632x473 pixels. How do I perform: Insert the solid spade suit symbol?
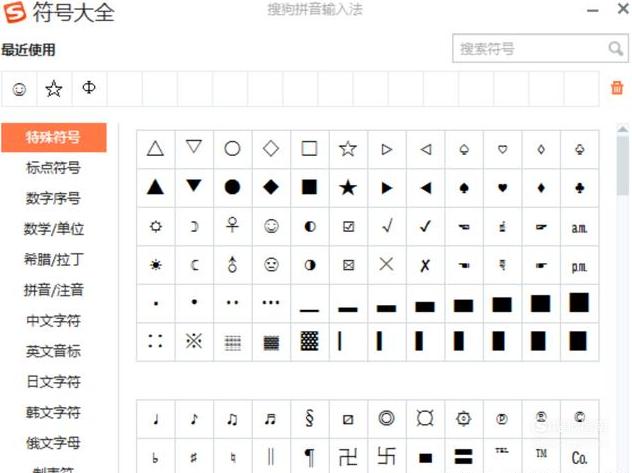click(464, 187)
